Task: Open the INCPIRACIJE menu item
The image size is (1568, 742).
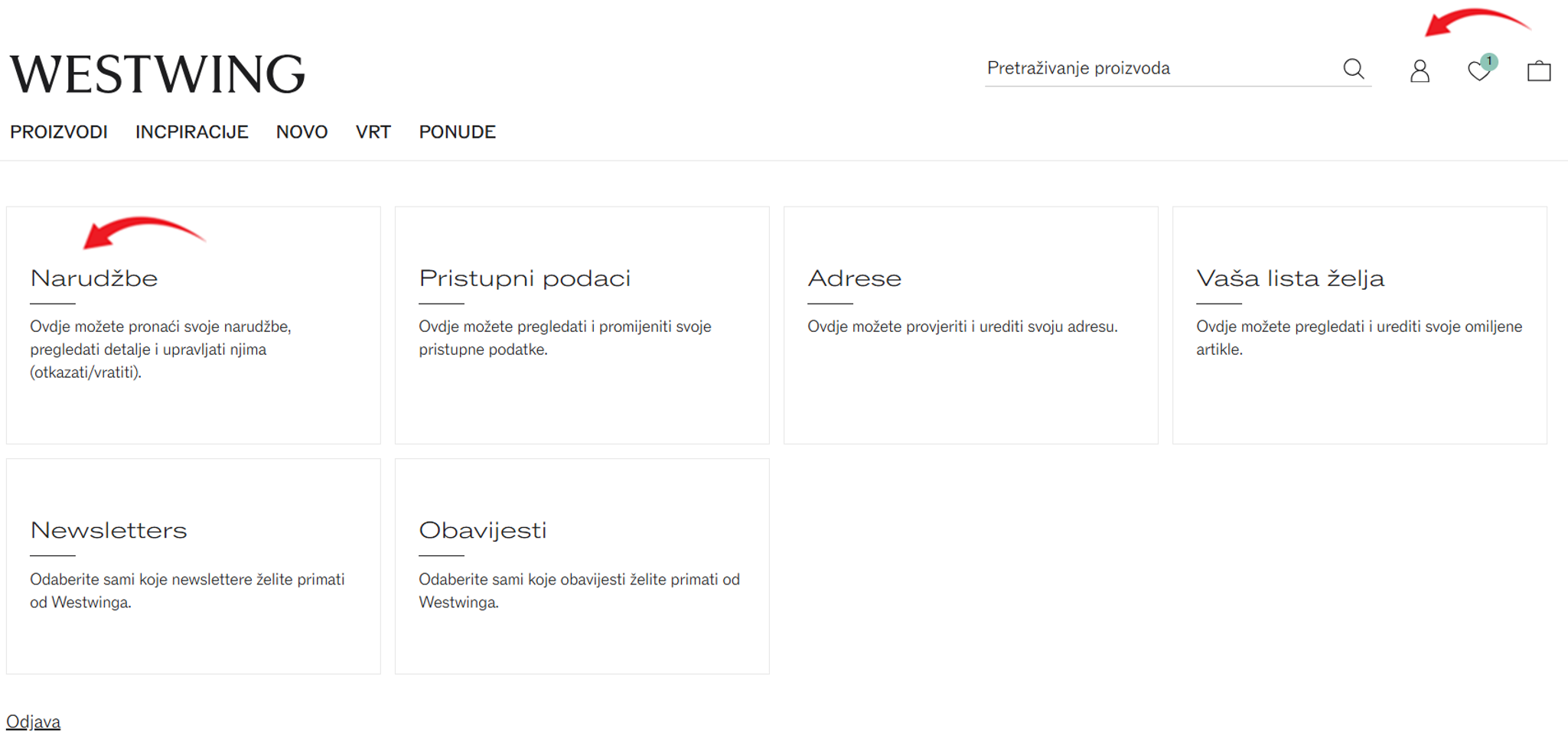Action: (x=191, y=132)
